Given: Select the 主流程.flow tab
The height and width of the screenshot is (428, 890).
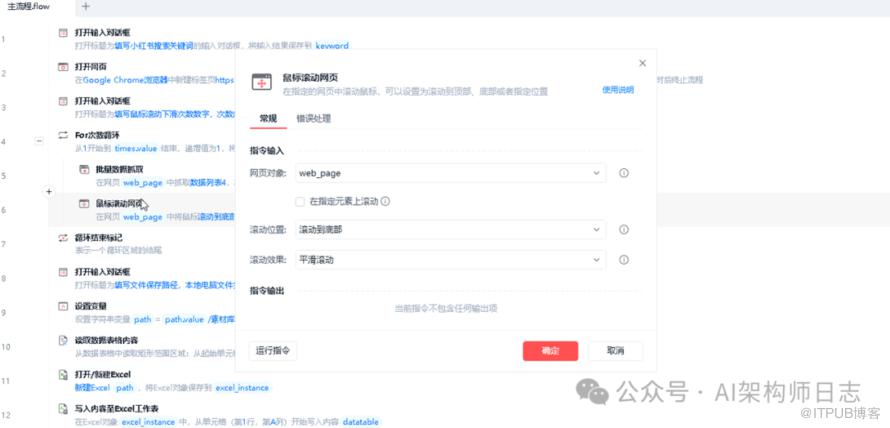Looking at the screenshot, I should click(29, 7).
